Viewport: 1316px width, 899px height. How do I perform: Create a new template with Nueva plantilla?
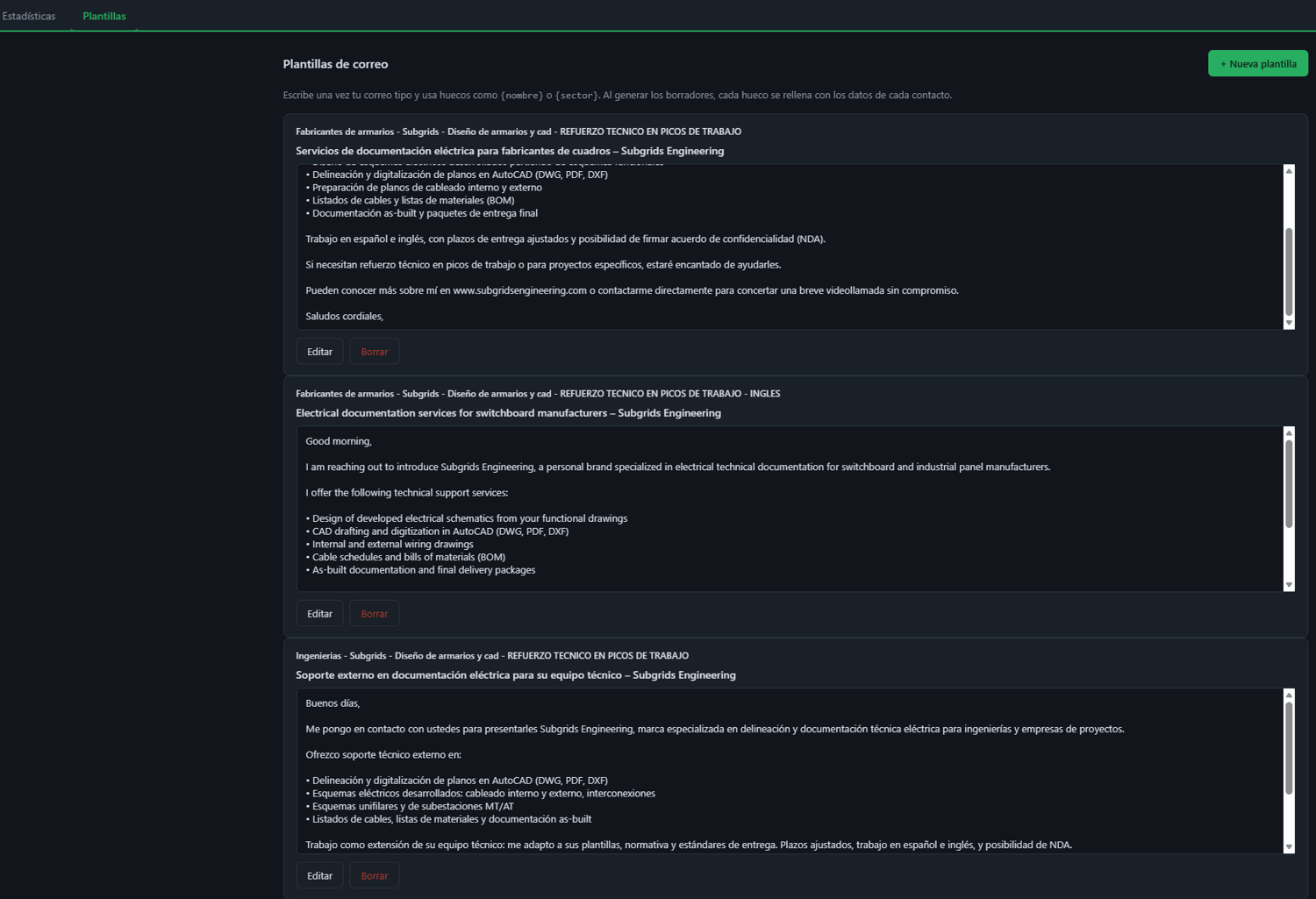[x=1257, y=63]
